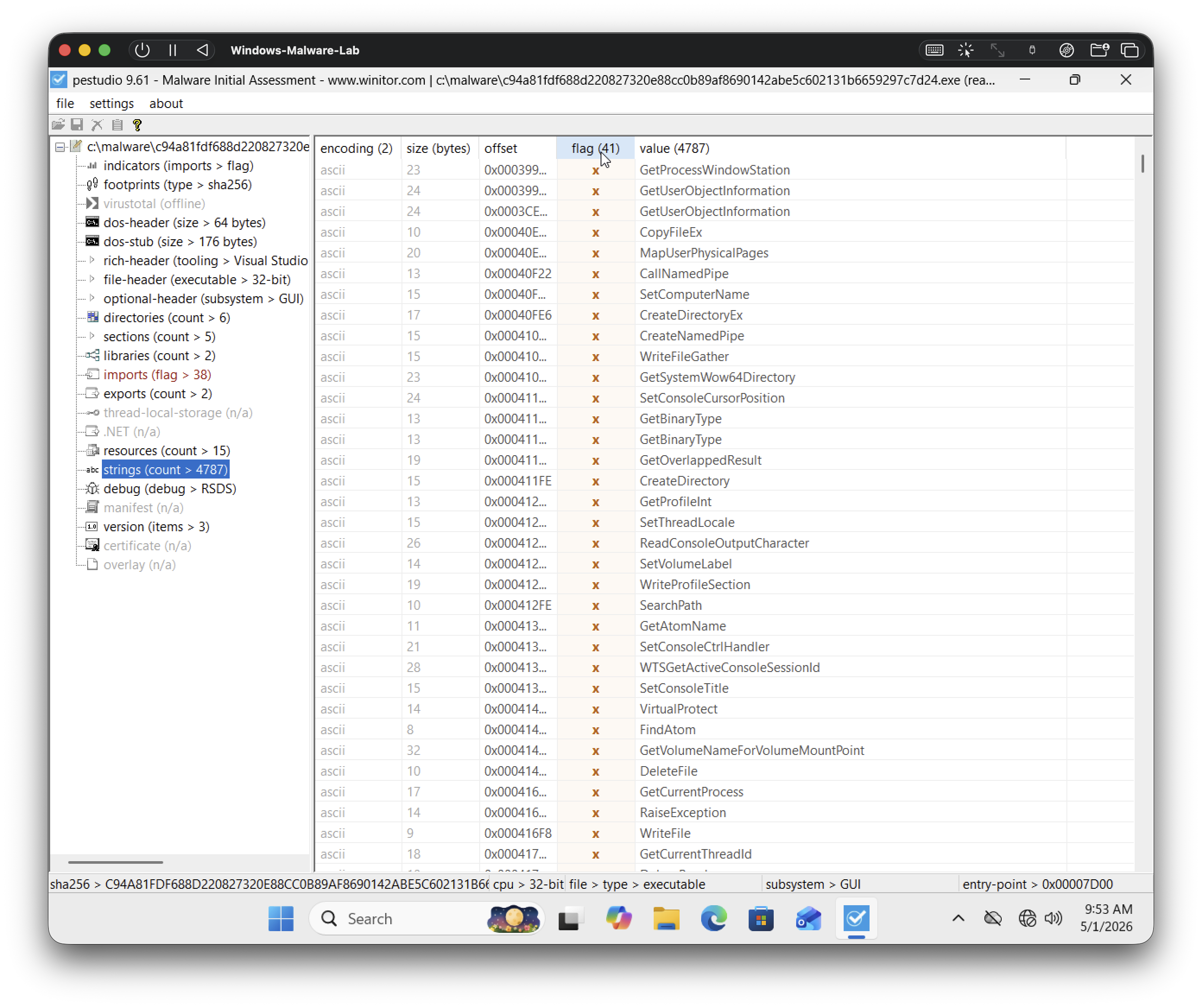Image resolution: width=1202 pixels, height=1008 pixels.
Task: Select thread-local-storage (n/a) tree item
Action: pos(178,412)
